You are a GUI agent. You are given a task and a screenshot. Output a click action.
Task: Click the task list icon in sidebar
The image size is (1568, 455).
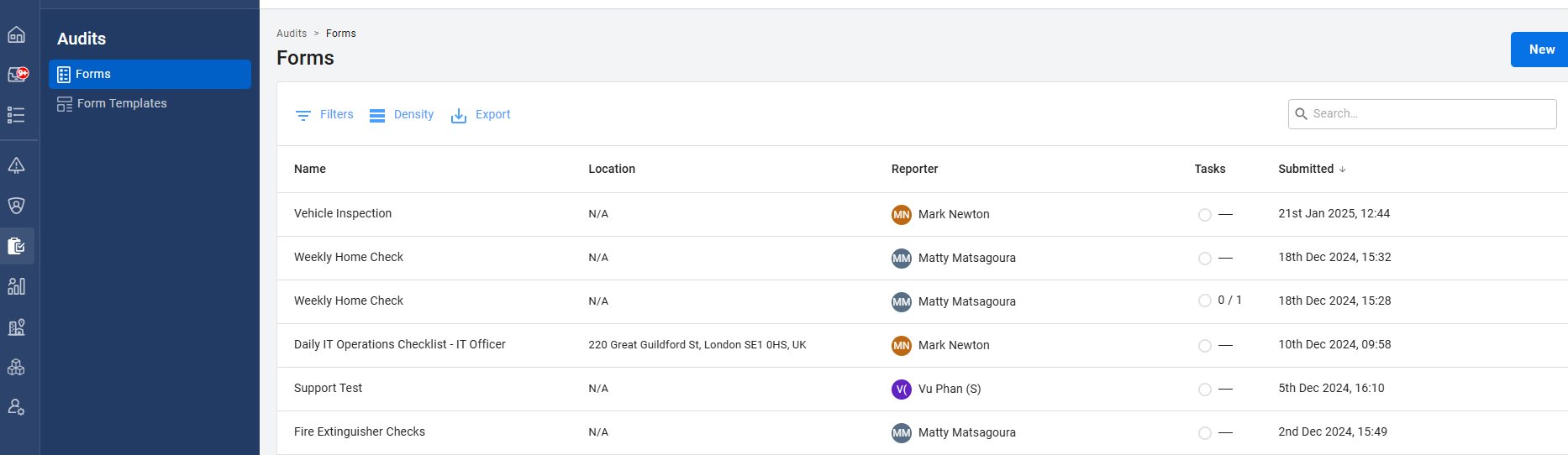17,115
